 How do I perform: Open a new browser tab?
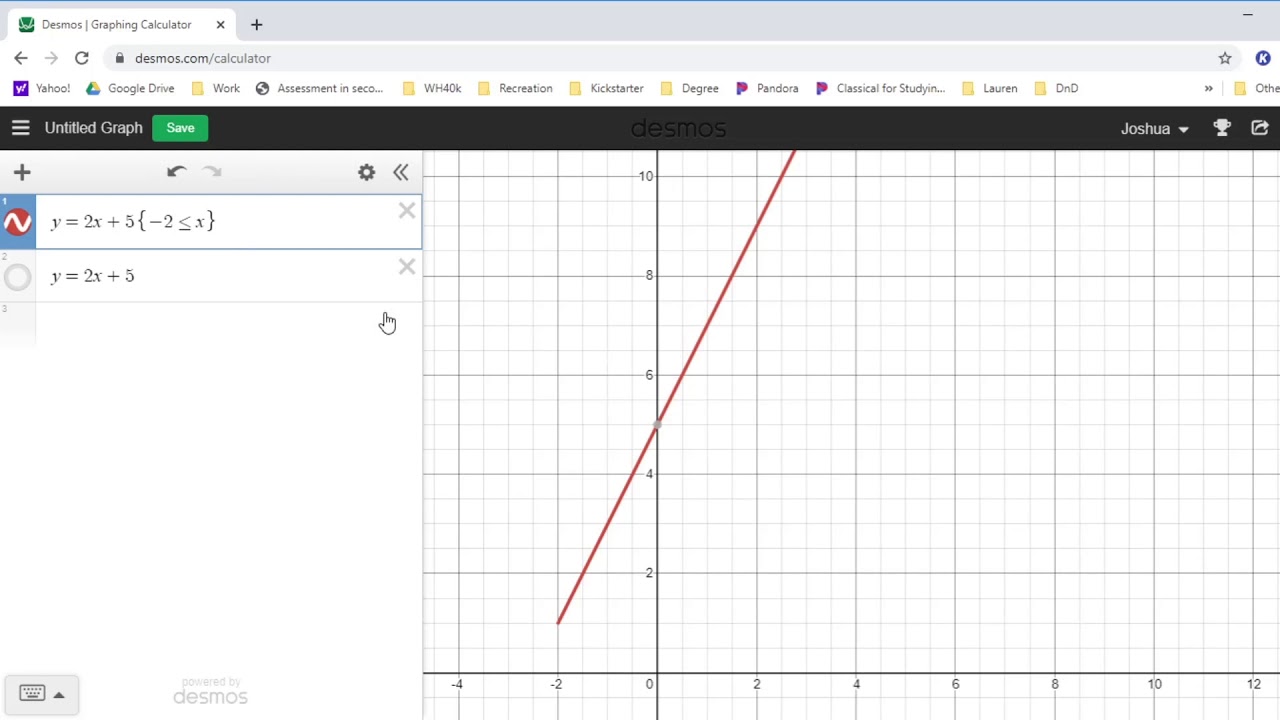click(257, 24)
